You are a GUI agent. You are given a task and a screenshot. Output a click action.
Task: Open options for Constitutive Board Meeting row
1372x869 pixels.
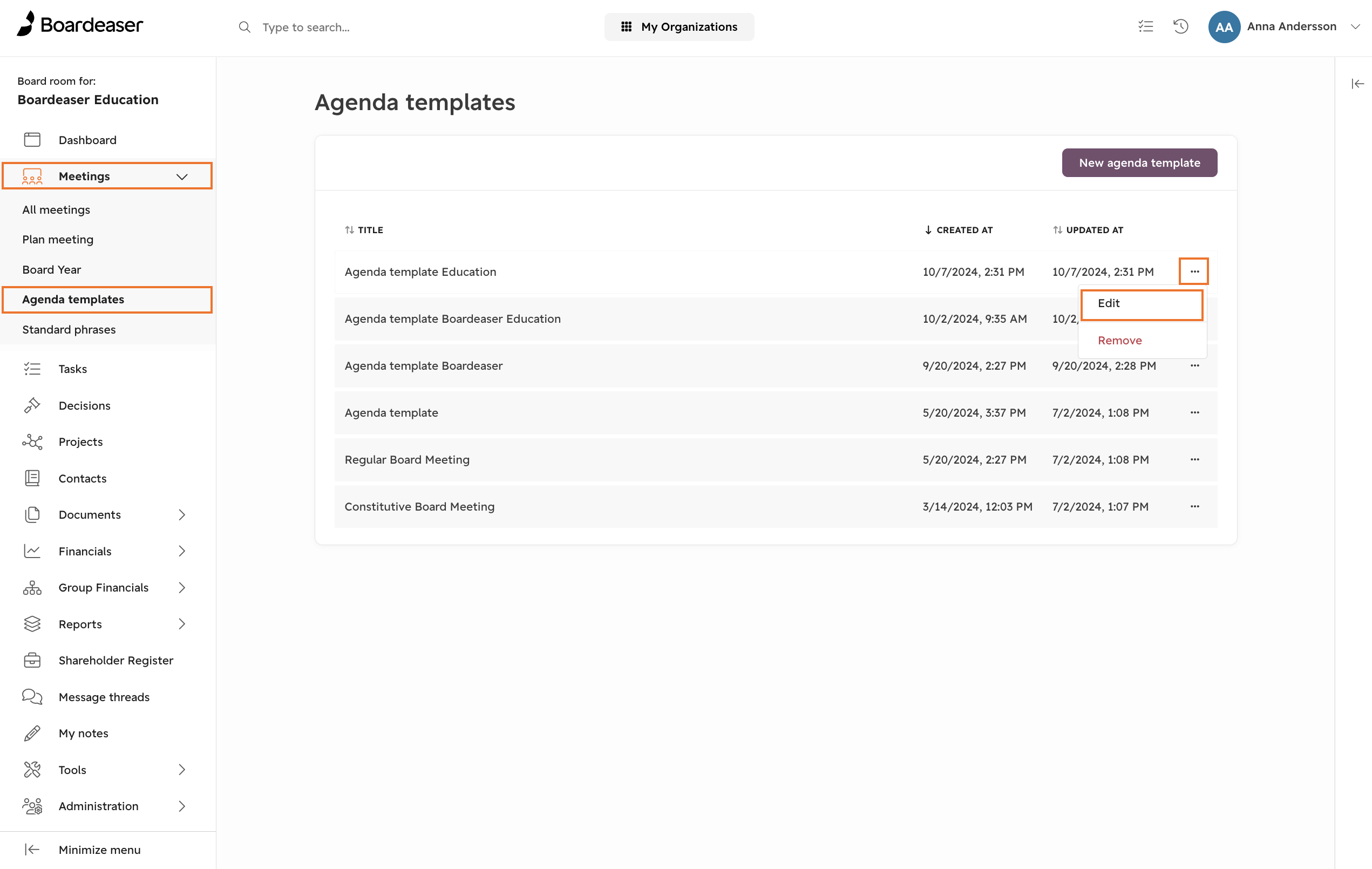(1195, 507)
